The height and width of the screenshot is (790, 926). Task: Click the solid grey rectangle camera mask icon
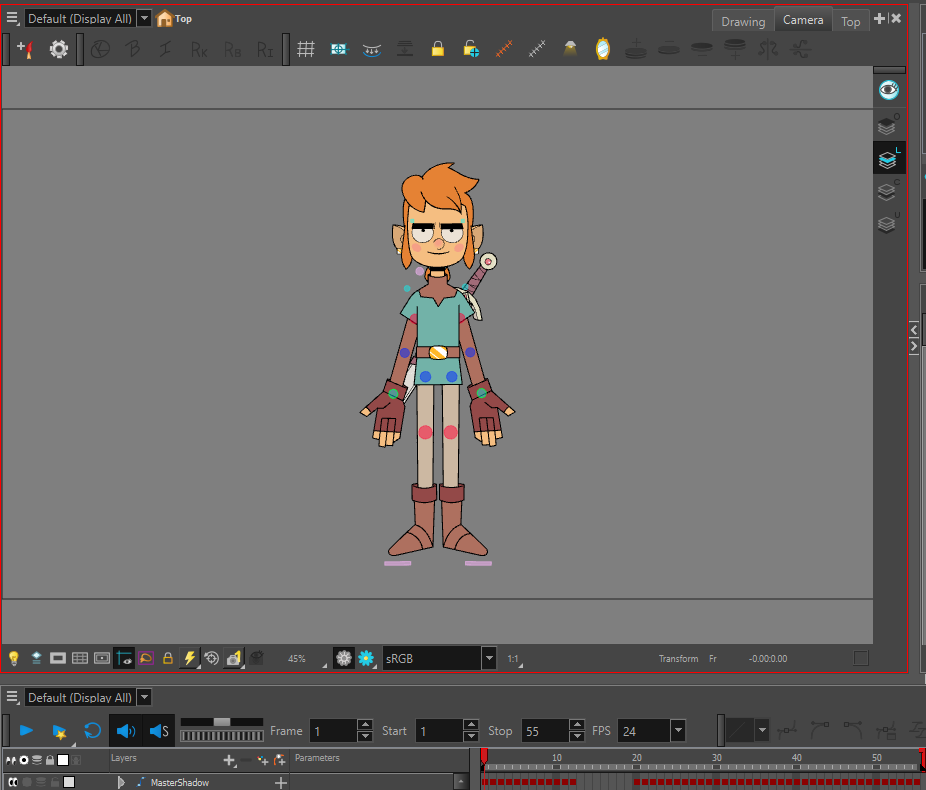point(58,658)
